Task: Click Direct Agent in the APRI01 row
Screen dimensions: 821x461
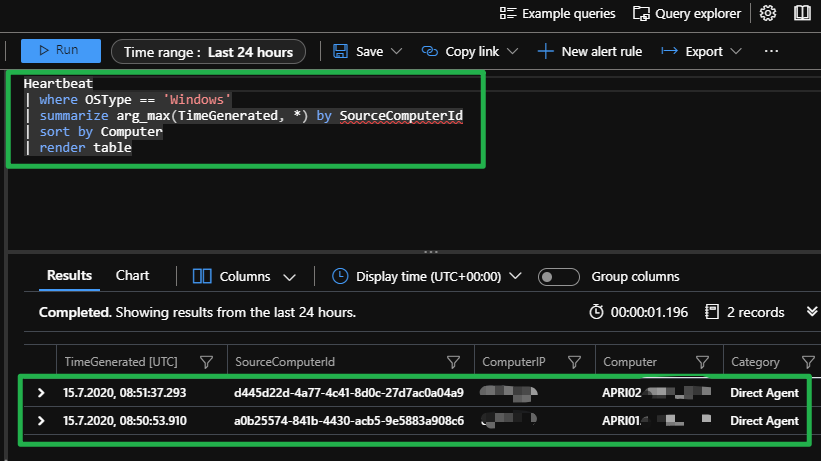Action: 764,421
